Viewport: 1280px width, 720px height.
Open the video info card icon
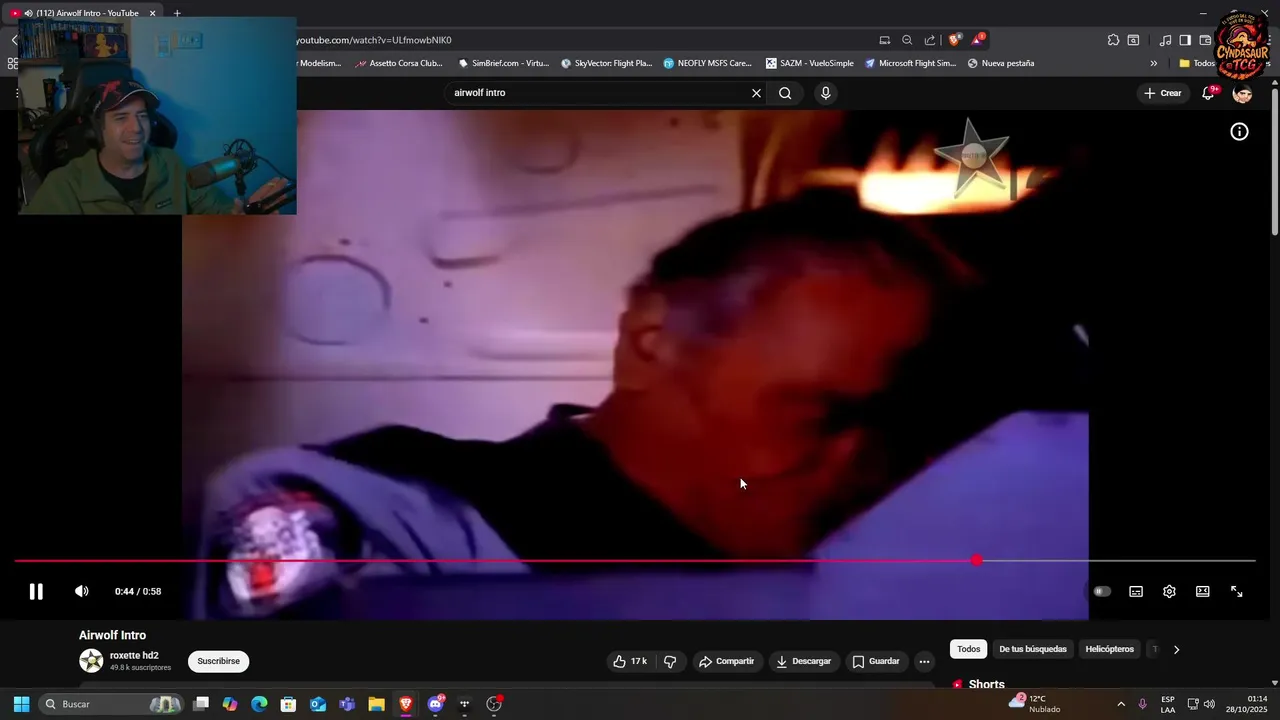(x=1239, y=132)
